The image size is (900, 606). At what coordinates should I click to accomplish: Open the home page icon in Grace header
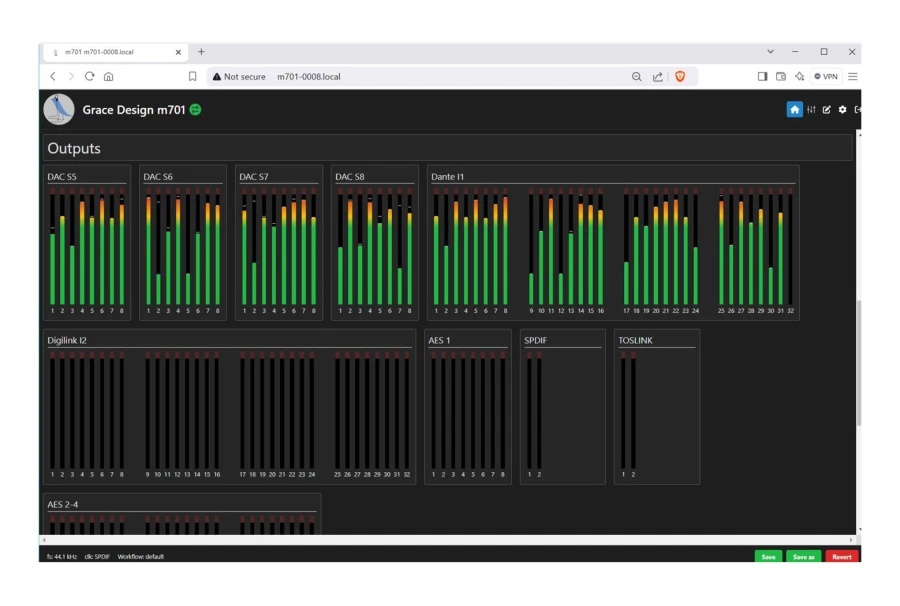pyautogui.click(x=794, y=110)
